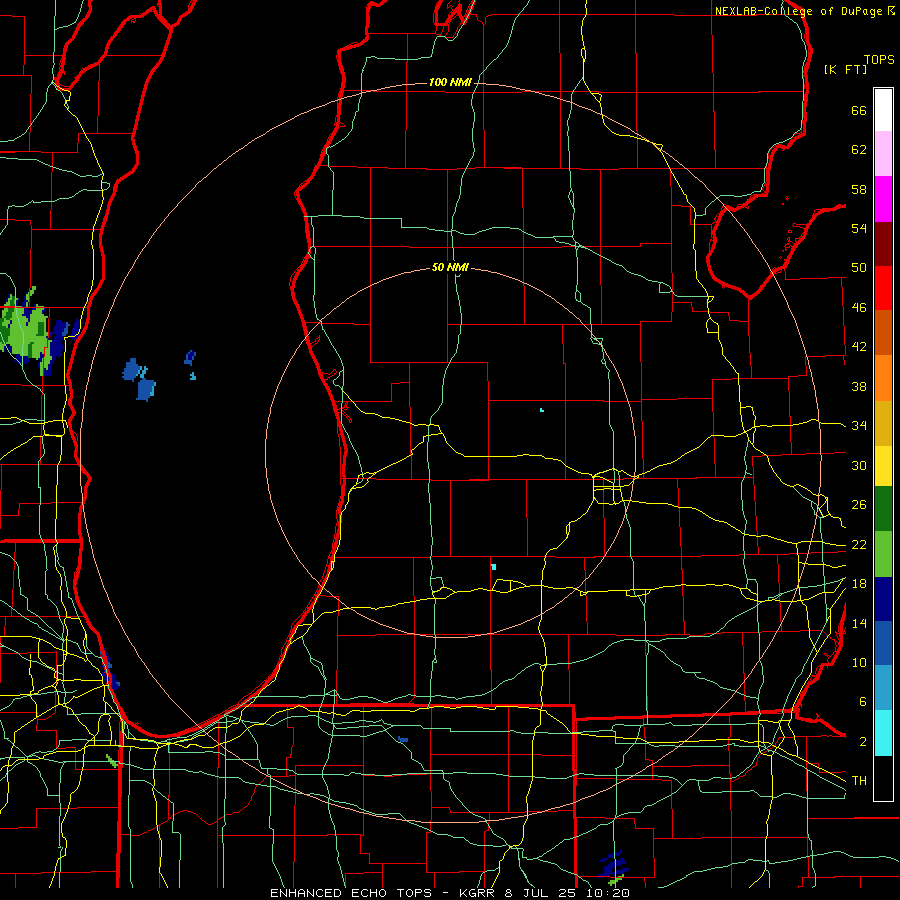Viewport: 900px width, 900px height.
Task: Click the small green echo south of Chicago
Action: click(x=112, y=761)
